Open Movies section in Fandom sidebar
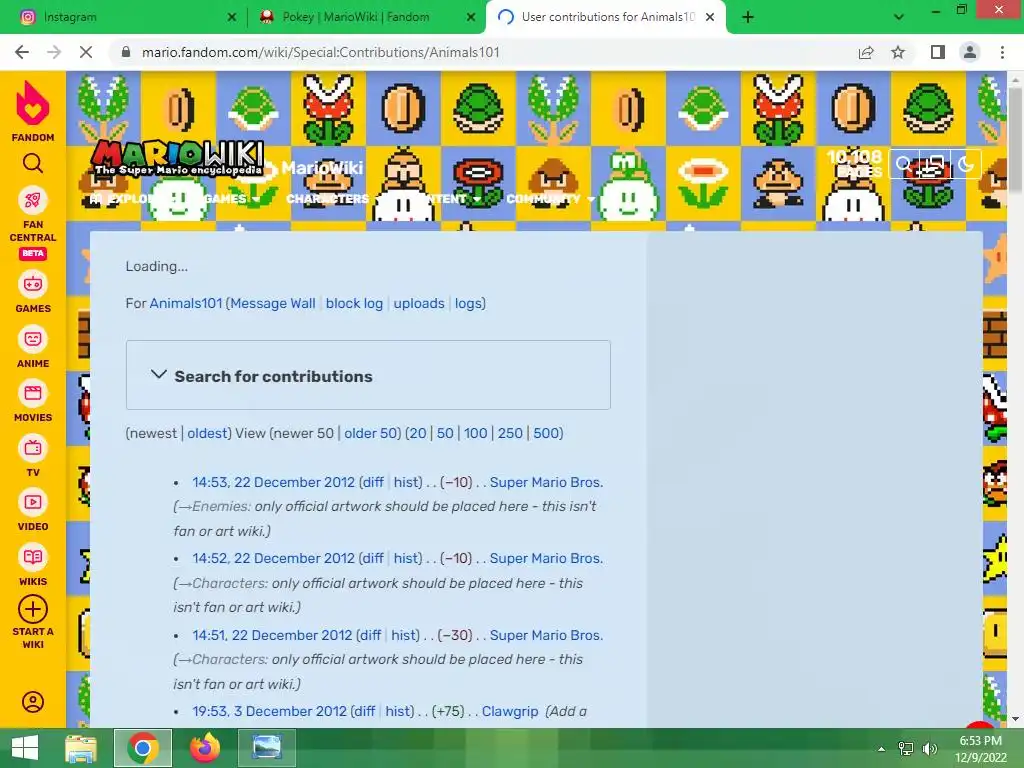1024x768 pixels. coord(33,402)
